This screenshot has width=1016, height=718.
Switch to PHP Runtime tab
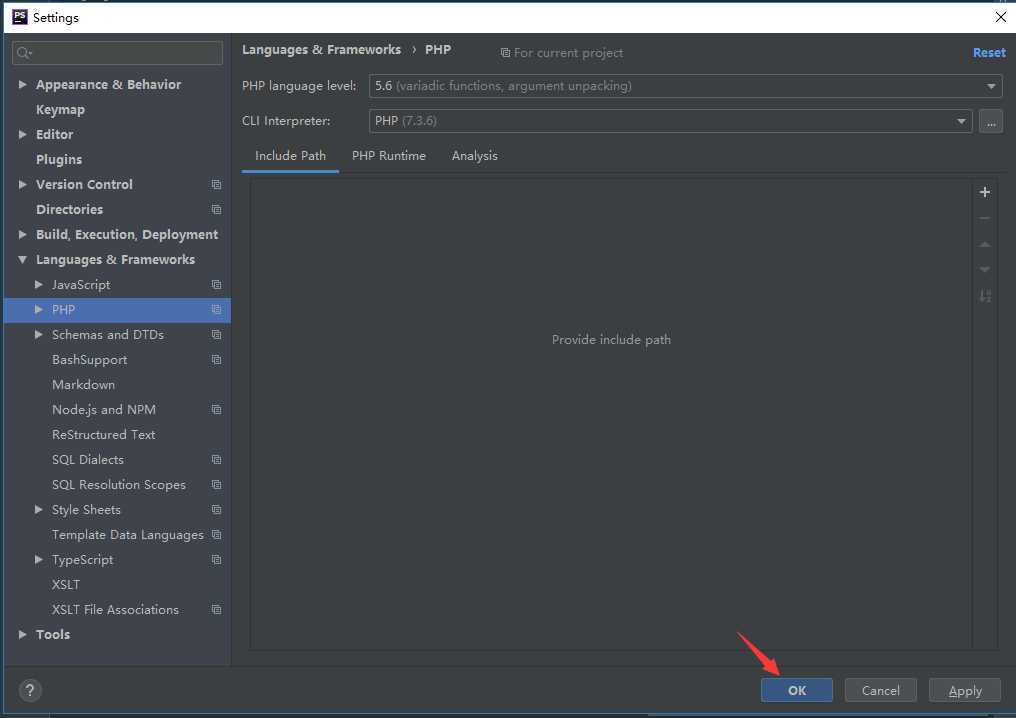[x=389, y=156]
